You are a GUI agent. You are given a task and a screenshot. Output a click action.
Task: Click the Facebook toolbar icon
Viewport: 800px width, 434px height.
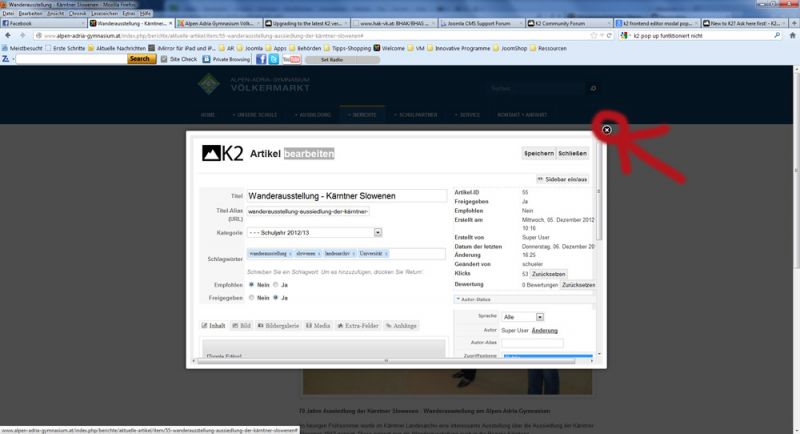(x=261, y=60)
